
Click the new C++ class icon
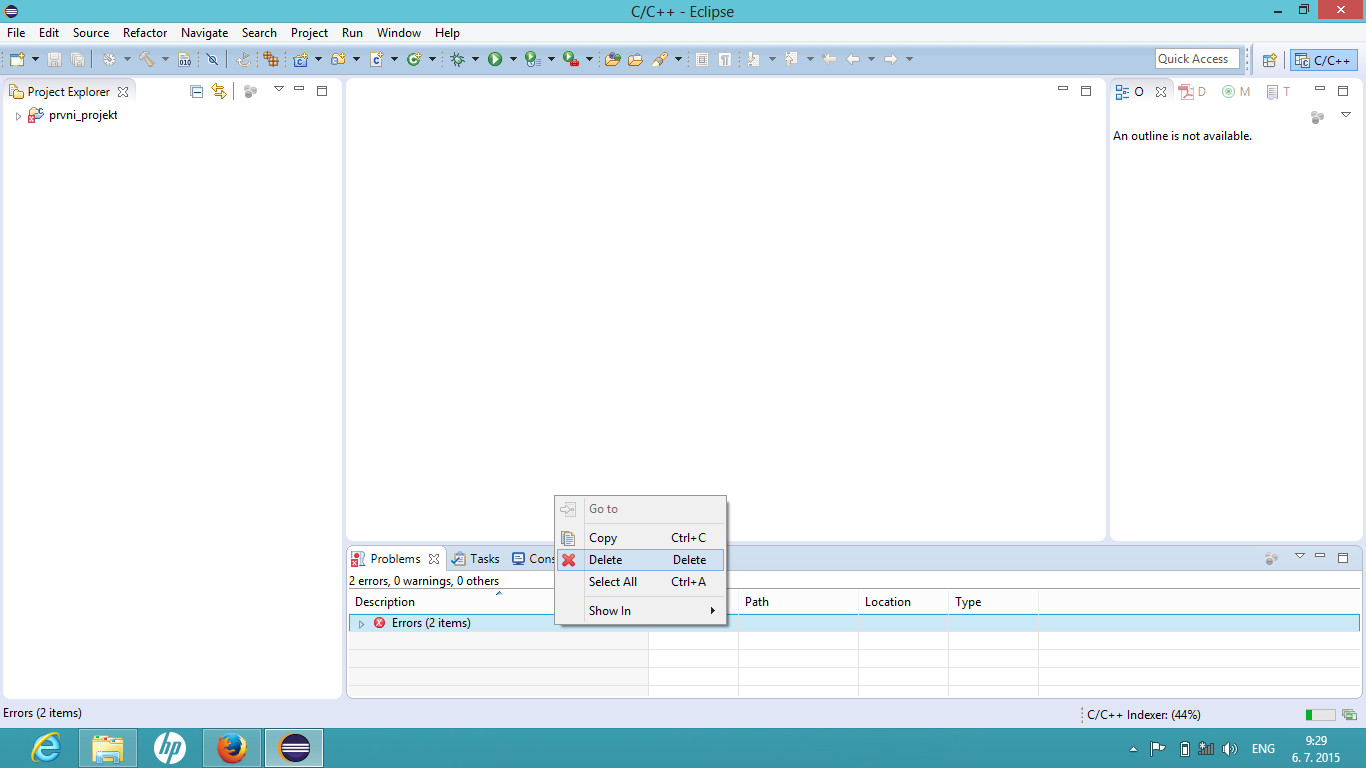[414, 60]
